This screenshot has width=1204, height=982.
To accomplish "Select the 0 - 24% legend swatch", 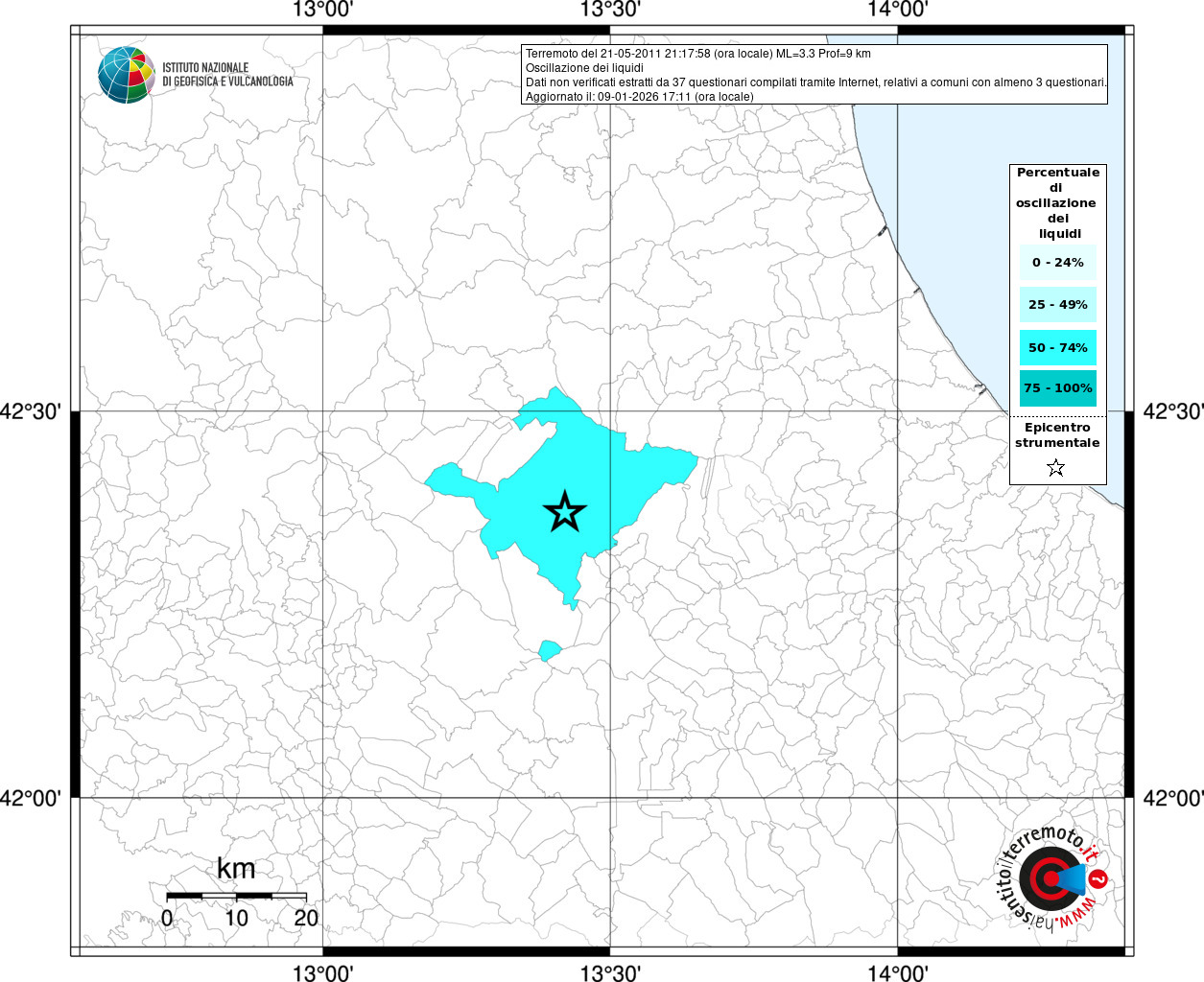I will click(1058, 262).
